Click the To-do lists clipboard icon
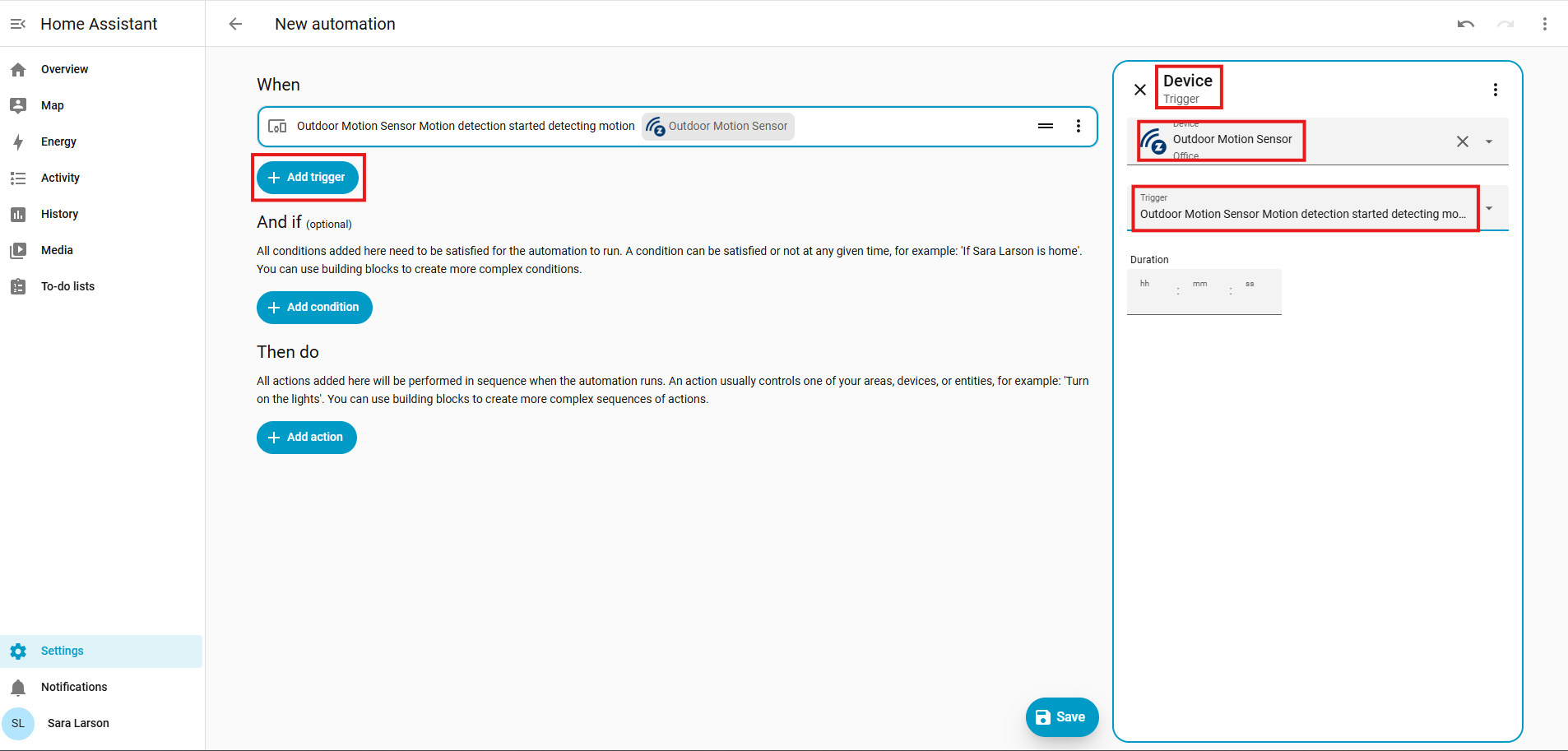The image size is (1568, 751). click(18, 286)
